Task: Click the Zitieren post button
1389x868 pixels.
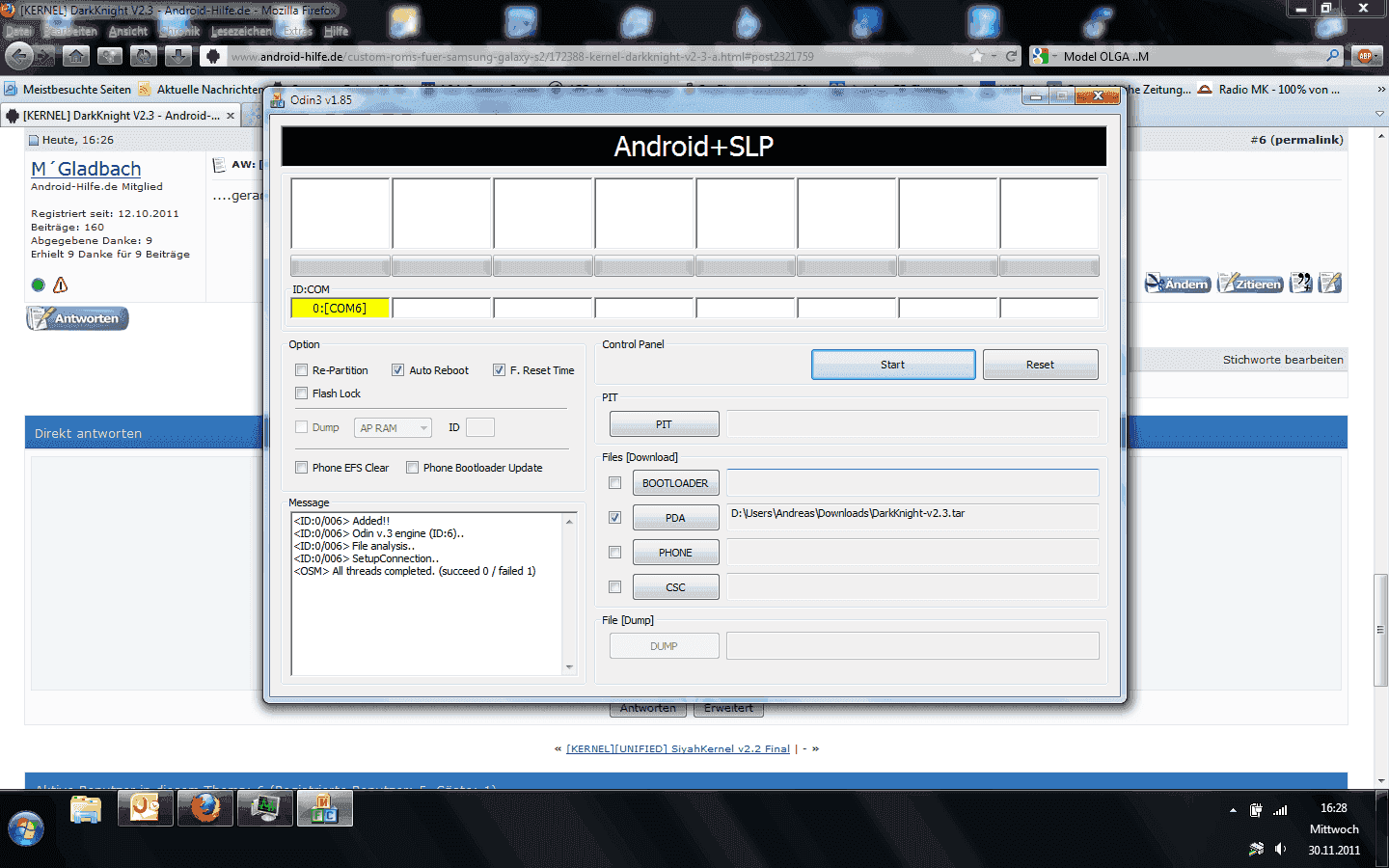Action: [x=1250, y=284]
